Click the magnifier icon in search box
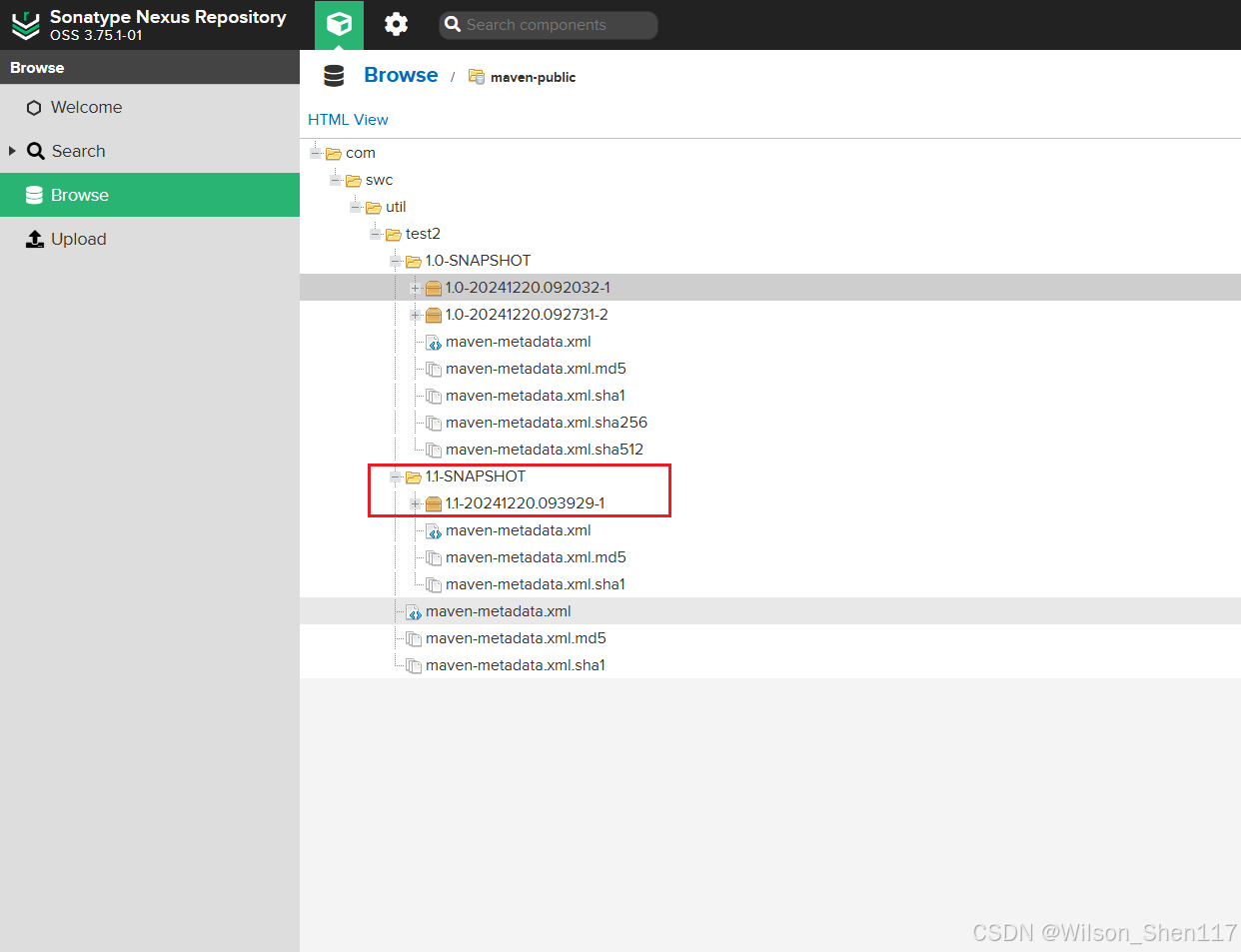Screen dimensions: 1241x952 [x=453, y=24]
